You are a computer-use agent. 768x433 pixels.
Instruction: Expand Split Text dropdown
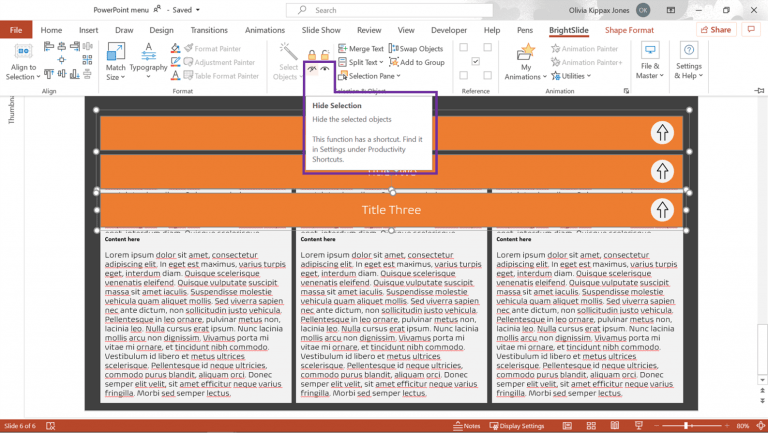click(360, 62)
